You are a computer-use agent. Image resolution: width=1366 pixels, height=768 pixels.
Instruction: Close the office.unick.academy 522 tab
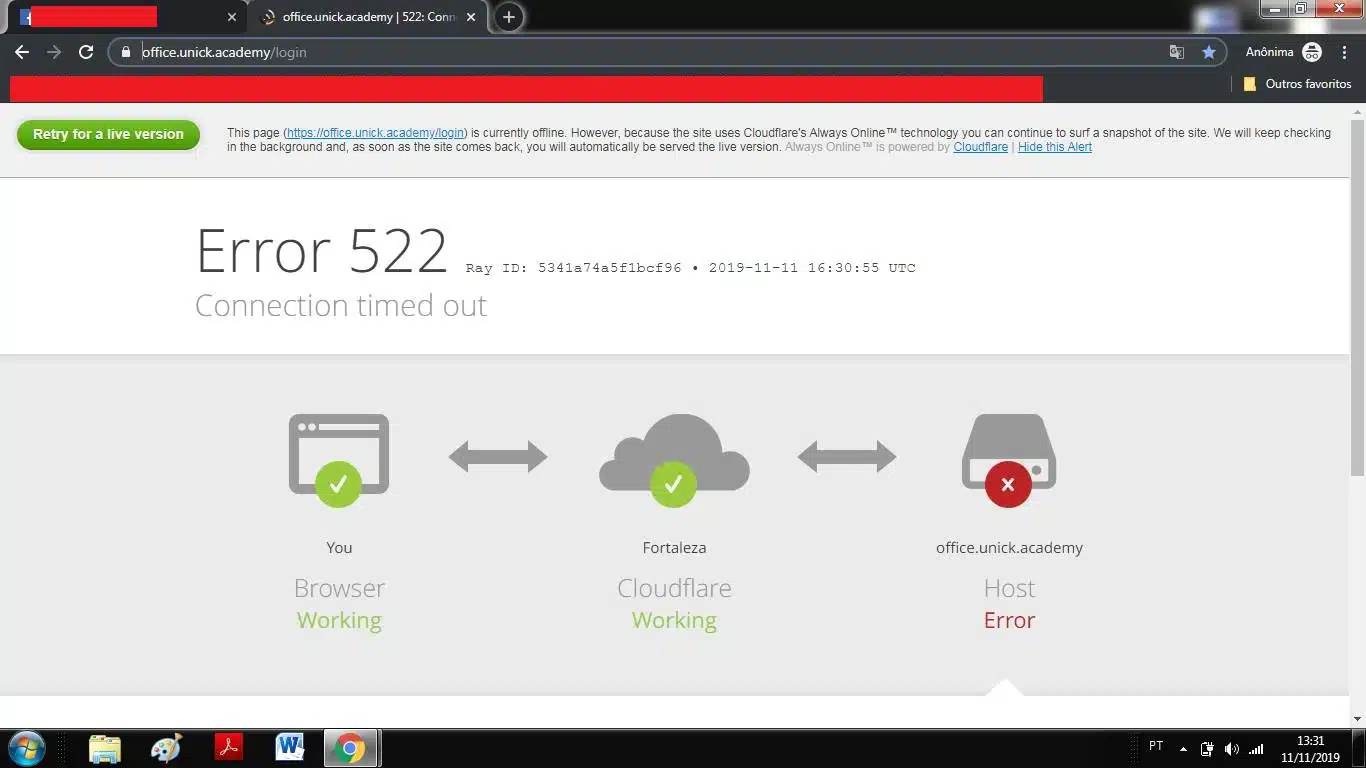point(471,17)
